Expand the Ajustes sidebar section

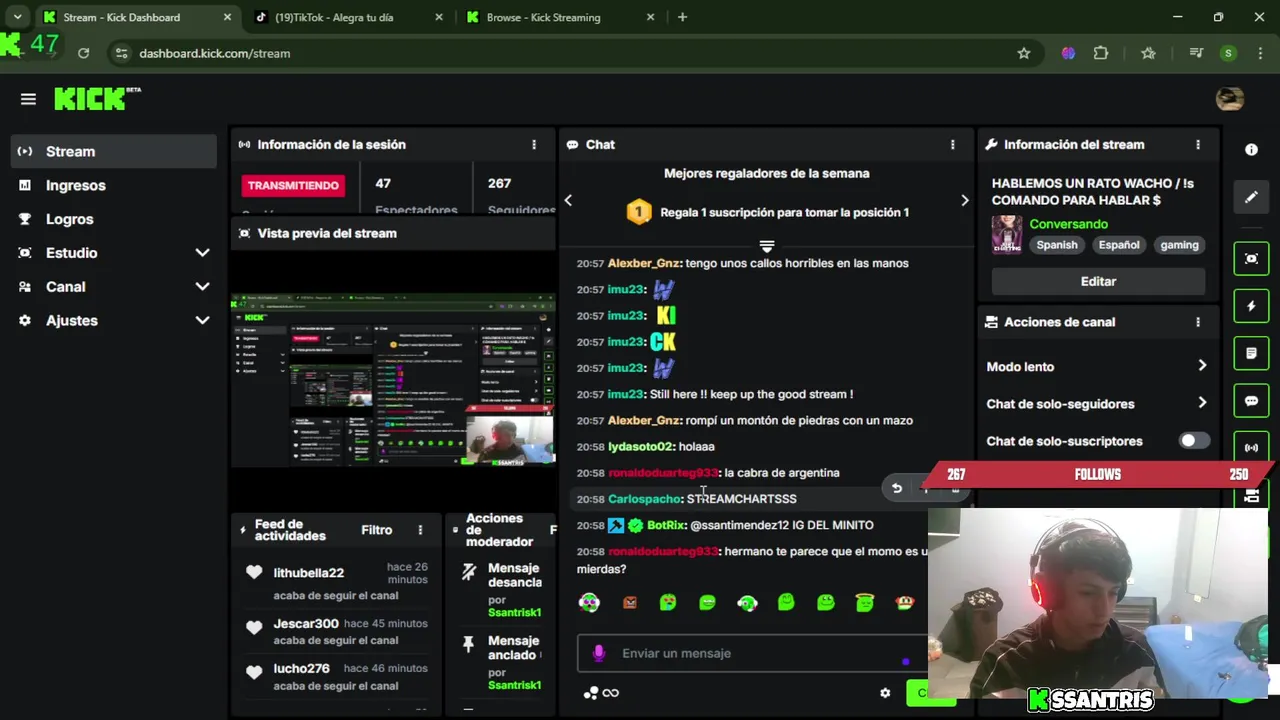pos(202,321)
